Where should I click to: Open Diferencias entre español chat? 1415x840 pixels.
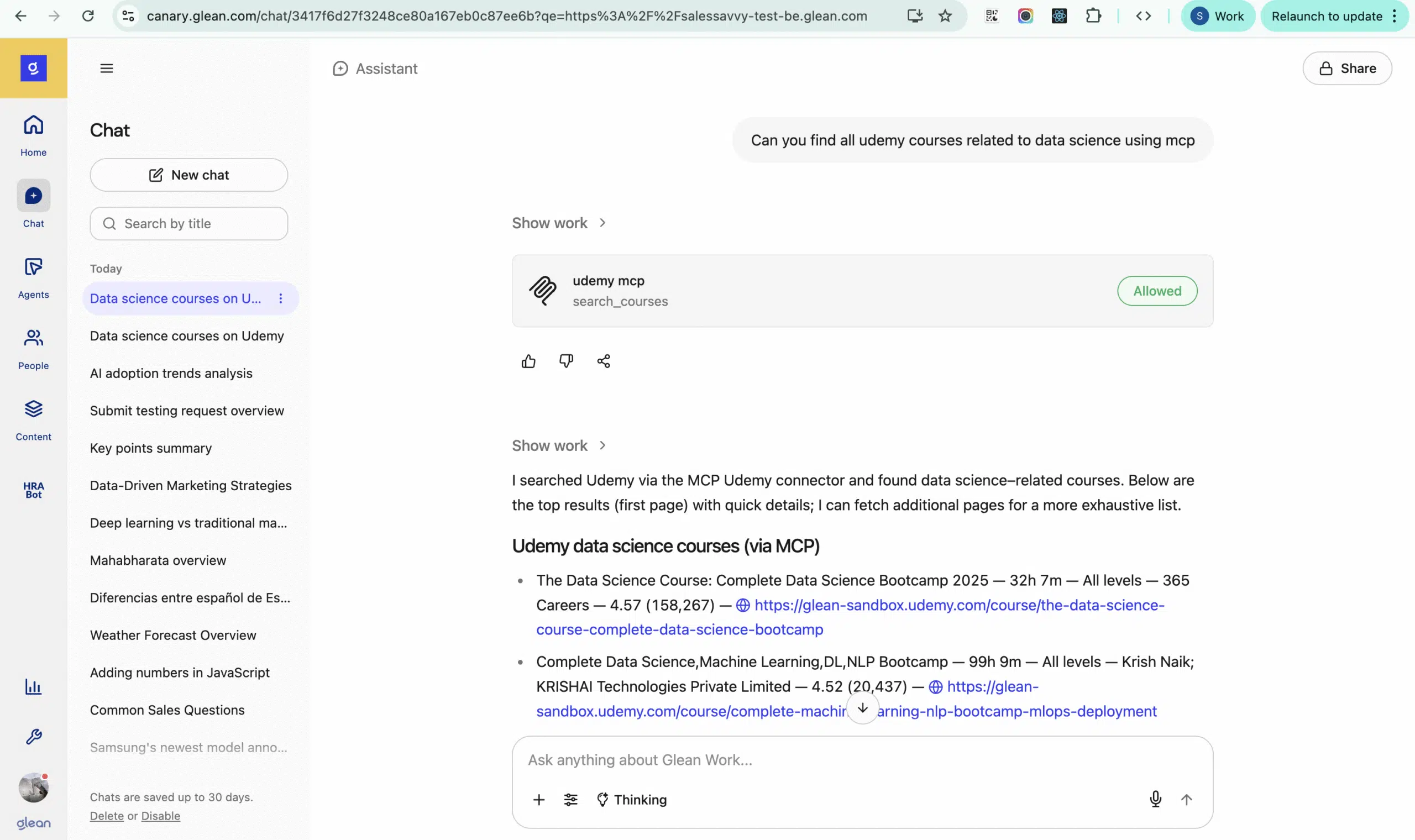(x=190, y=597)
